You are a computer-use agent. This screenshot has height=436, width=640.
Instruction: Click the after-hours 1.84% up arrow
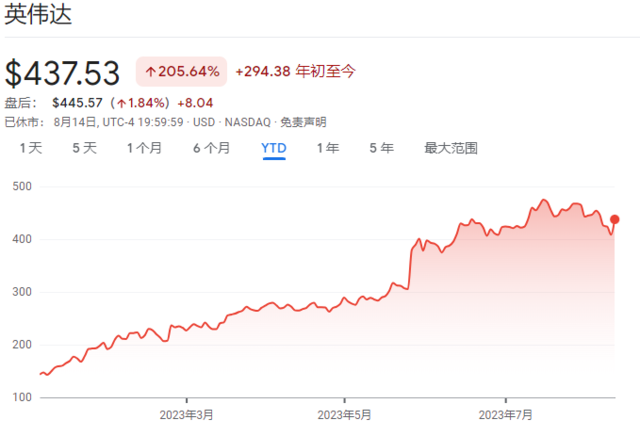pyautogui.click(x=121, y=103)
